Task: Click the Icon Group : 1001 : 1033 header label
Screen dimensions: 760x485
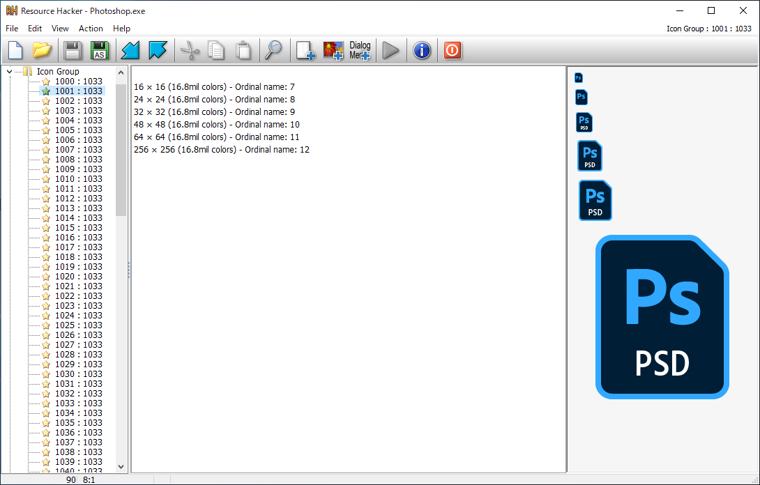Action: 709,29
